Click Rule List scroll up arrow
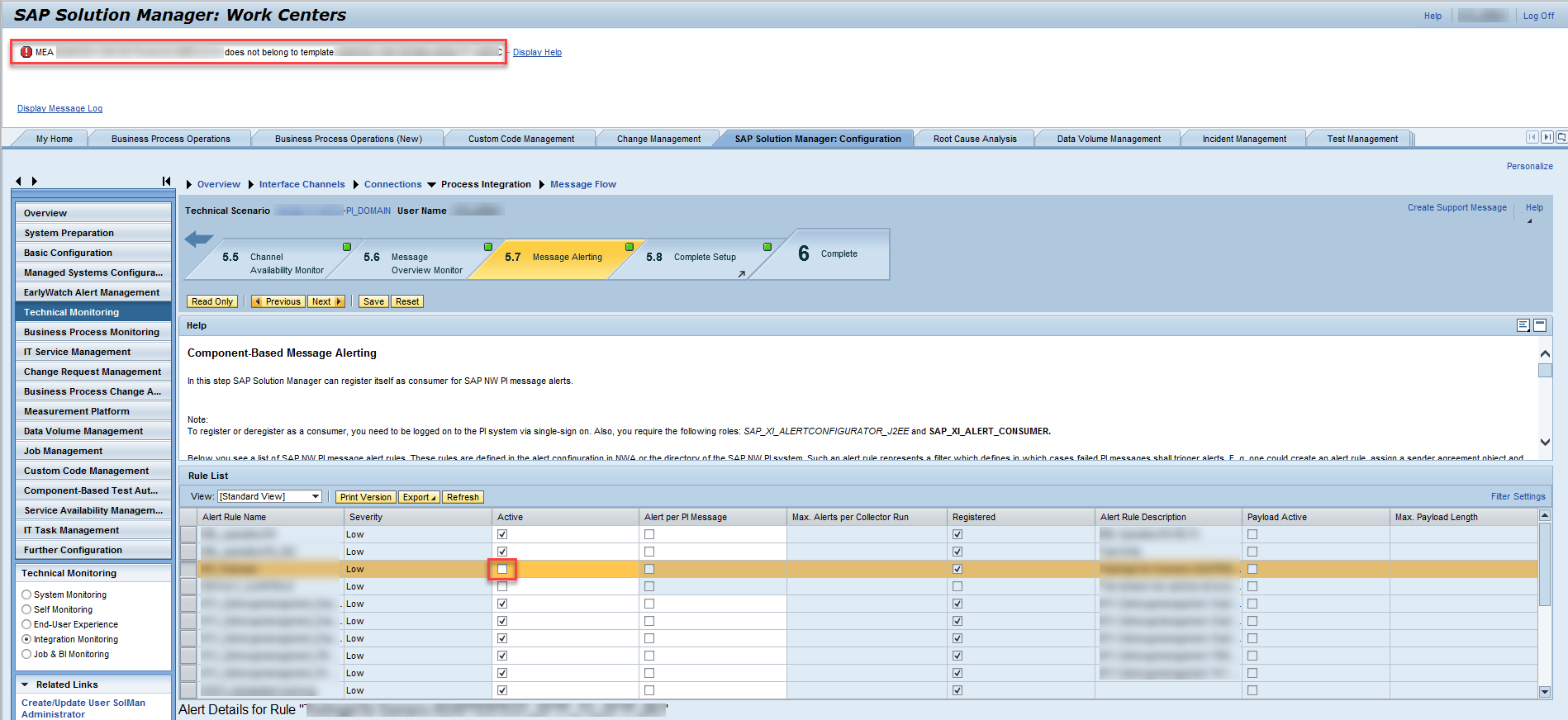 pos(1545,515)
